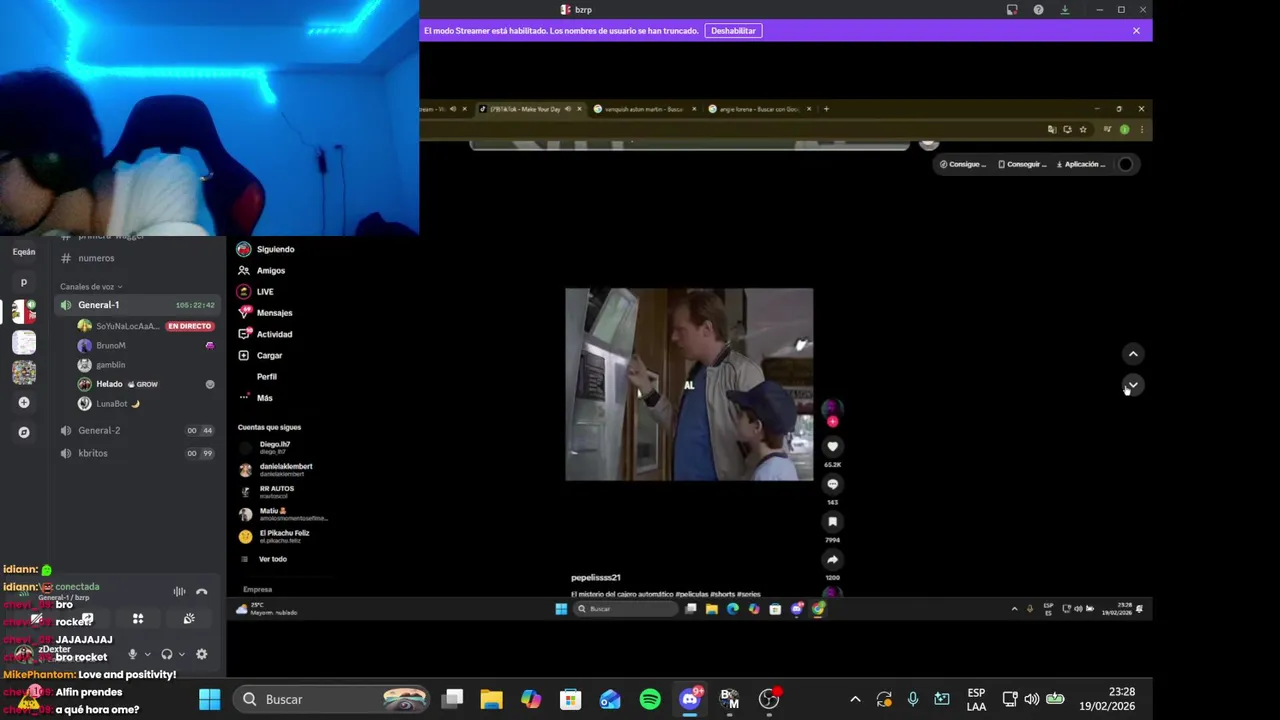Bookmark the TikTok video with the save icon

pyautogui.click(x=832, y=522)
